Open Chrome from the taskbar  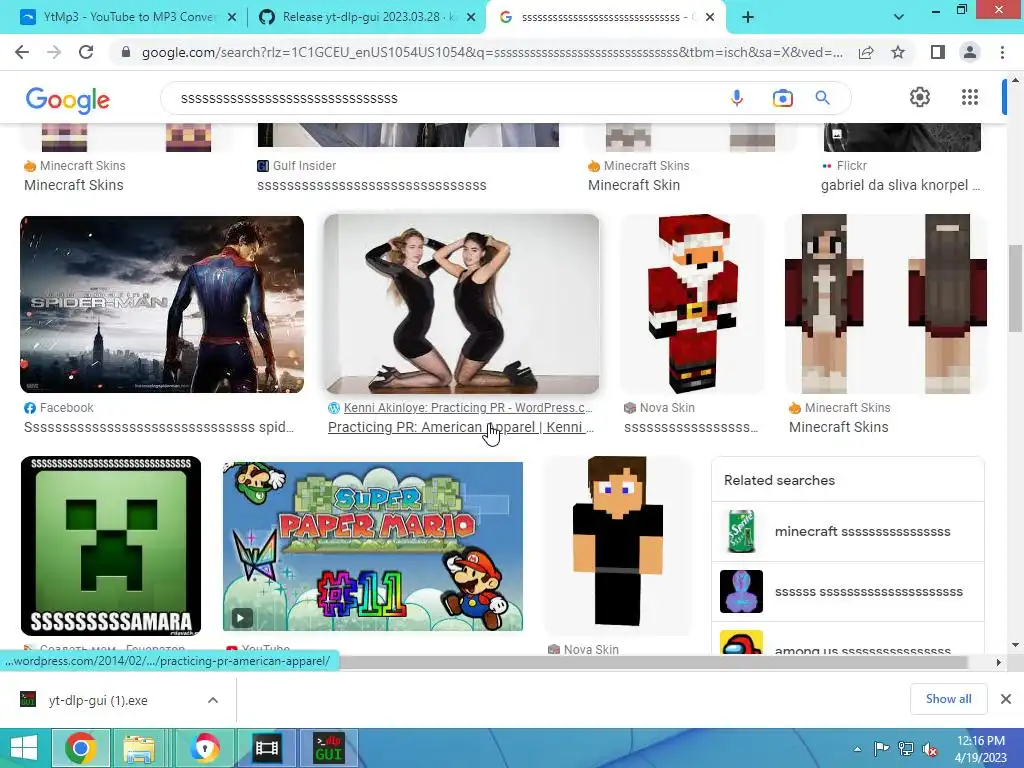[80, 748]
